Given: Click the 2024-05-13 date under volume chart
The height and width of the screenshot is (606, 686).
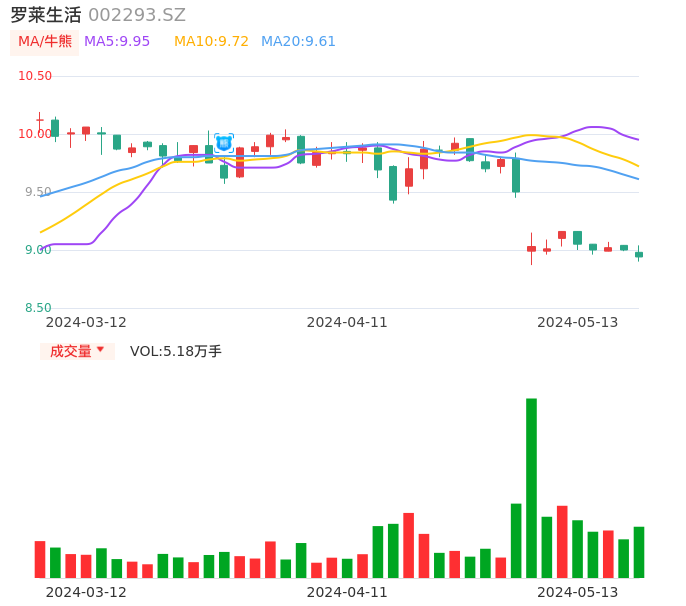Looking at the screenshot, I should pyautogui.click(x=578, y=592).
